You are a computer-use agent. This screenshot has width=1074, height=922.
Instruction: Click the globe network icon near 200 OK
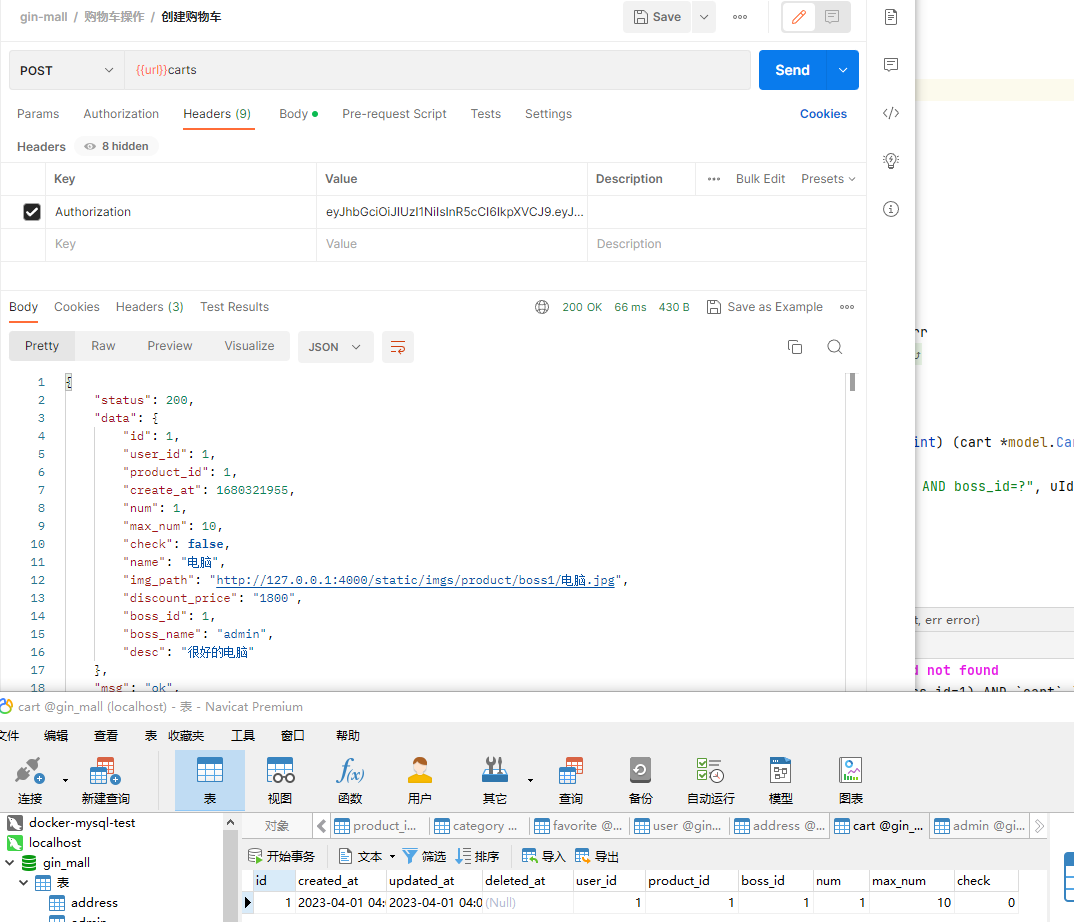542,307
